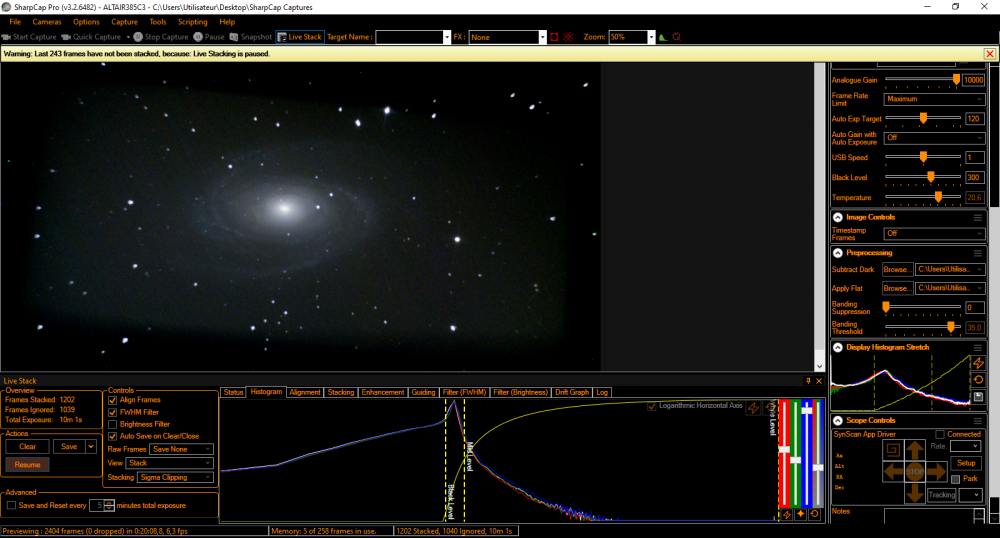Check the Connected checkbox in Scope Controls
Image resolution: width=1000 pixels, height=538 pixels.
(939, 434)
